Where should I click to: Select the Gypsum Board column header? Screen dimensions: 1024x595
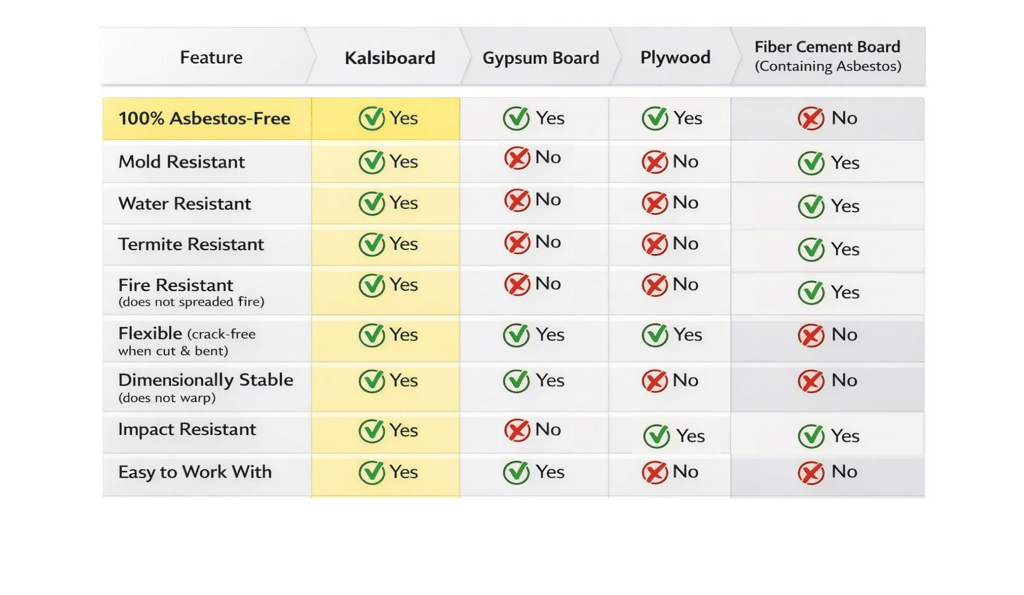(541, 58)
